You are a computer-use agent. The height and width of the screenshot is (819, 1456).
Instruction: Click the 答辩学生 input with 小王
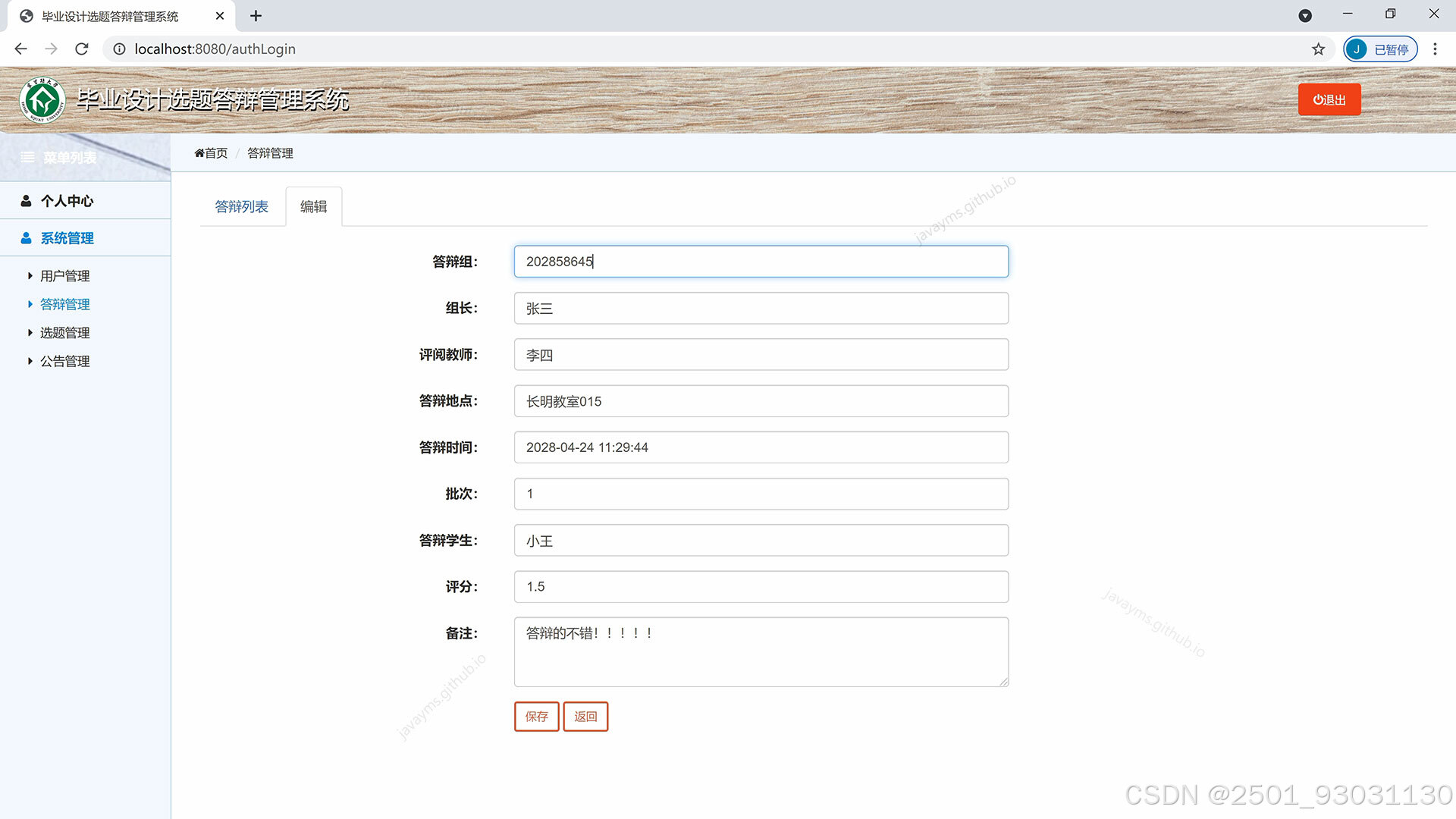(x=761, y=541)
